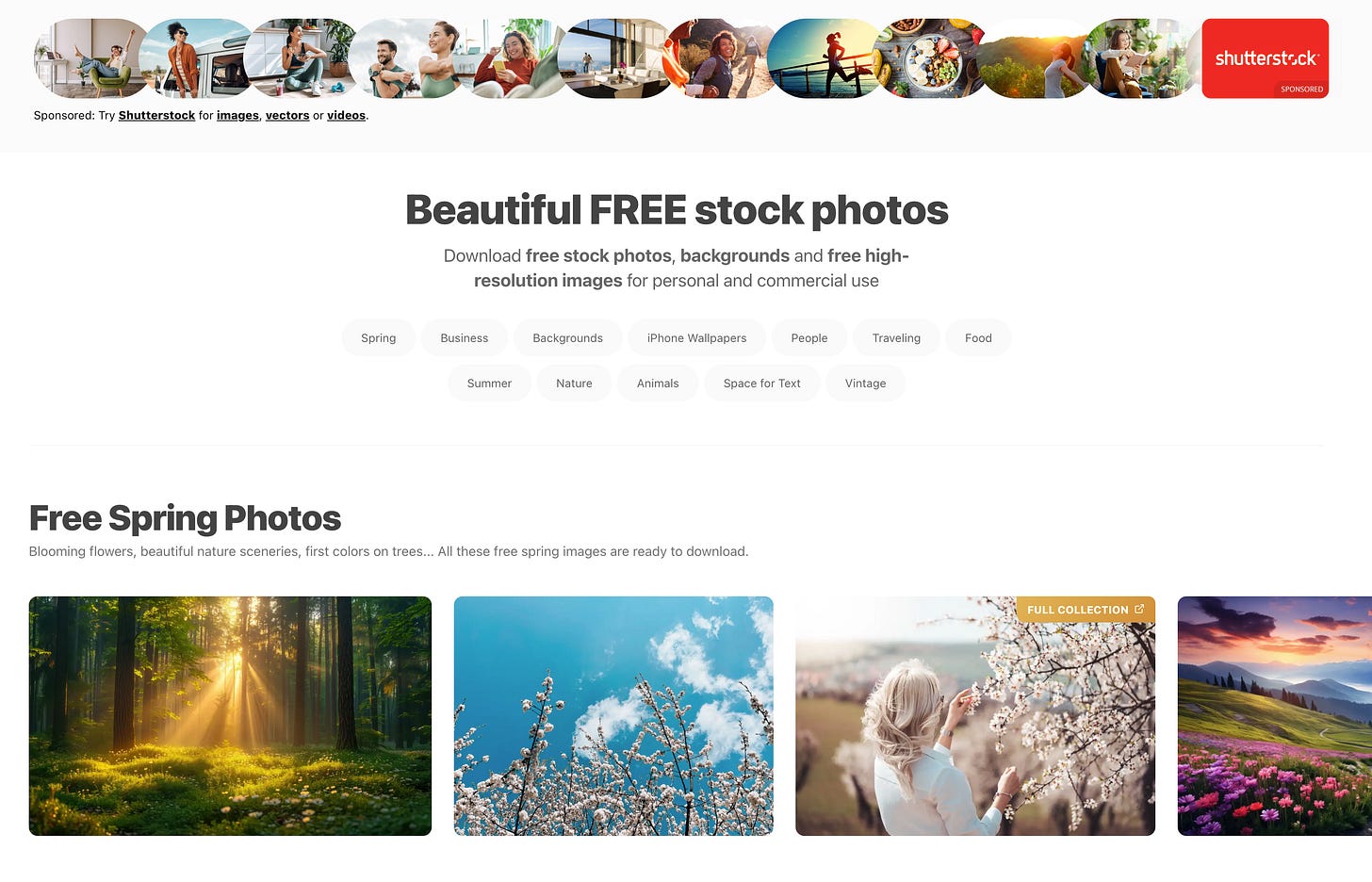Open the external-link icon on Full Collection badge

coord(1139,609)
